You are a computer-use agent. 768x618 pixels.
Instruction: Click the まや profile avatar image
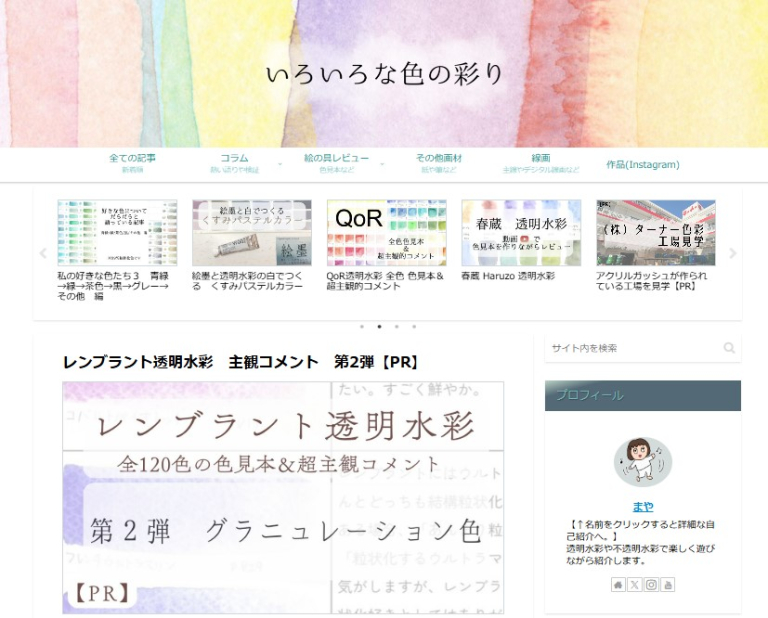(x=642, y=461)
